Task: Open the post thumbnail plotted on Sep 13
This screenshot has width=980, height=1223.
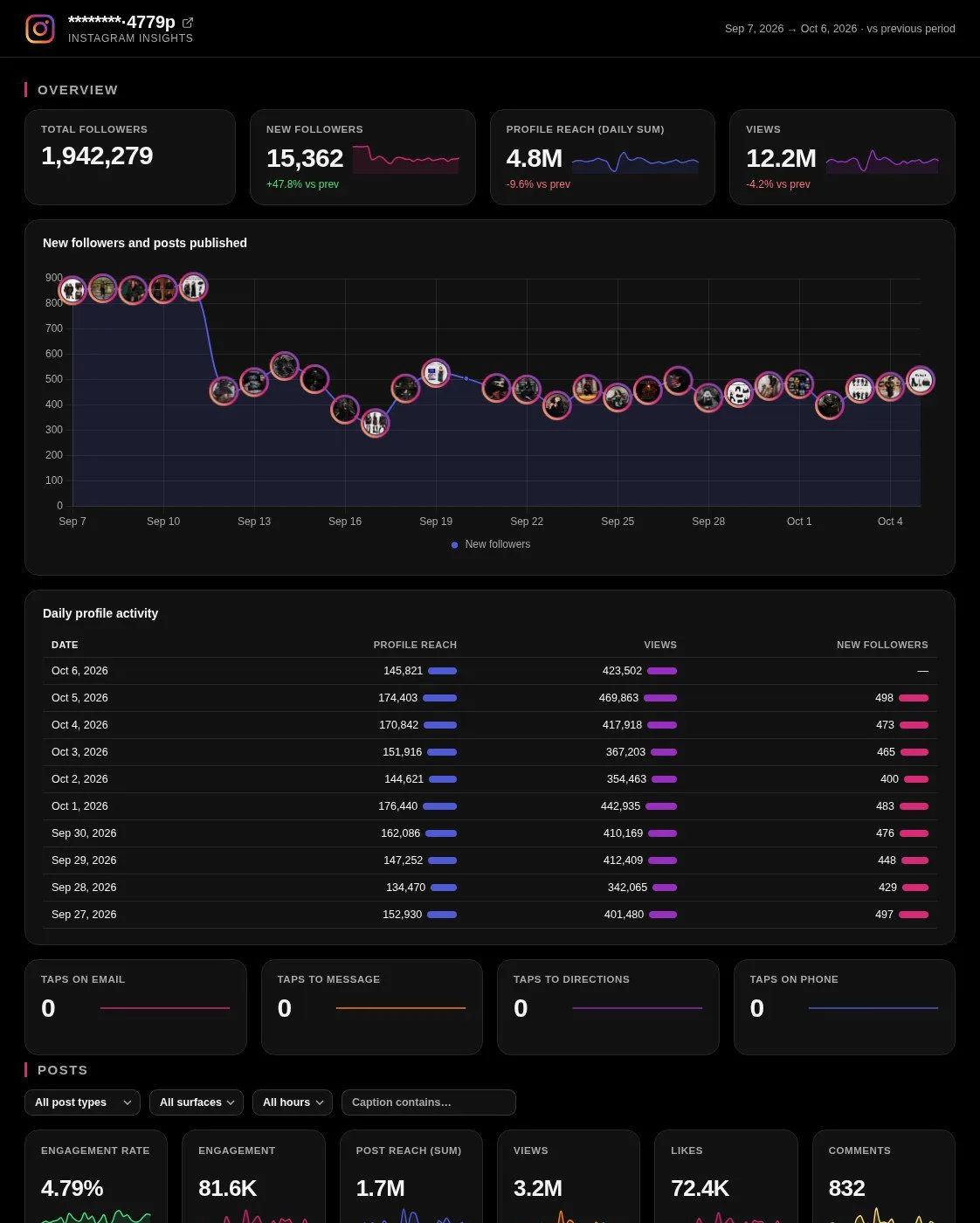Action: [x=254, y=383]
